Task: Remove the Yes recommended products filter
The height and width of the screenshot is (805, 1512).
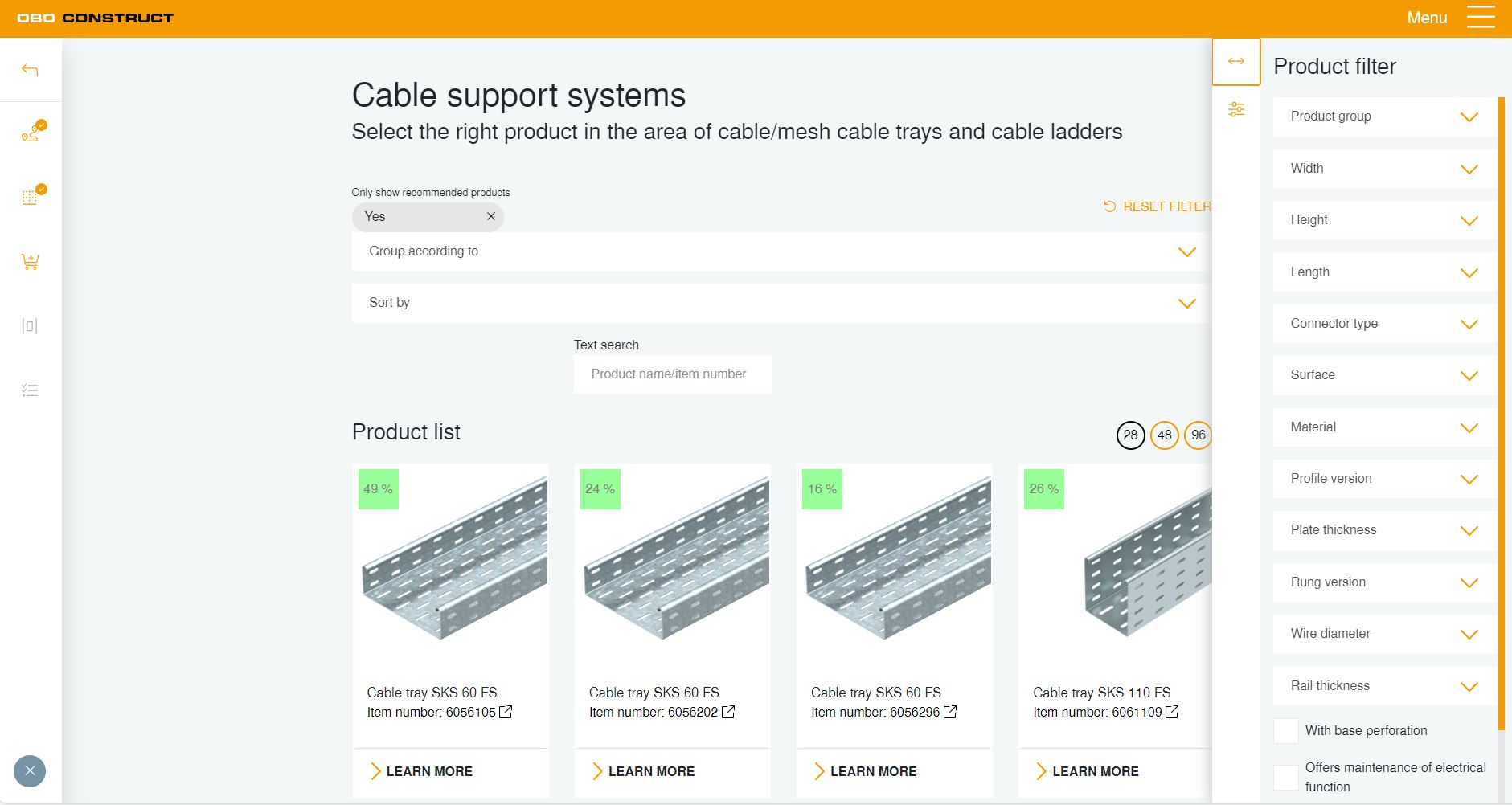Action: click(x=491, y=217)
